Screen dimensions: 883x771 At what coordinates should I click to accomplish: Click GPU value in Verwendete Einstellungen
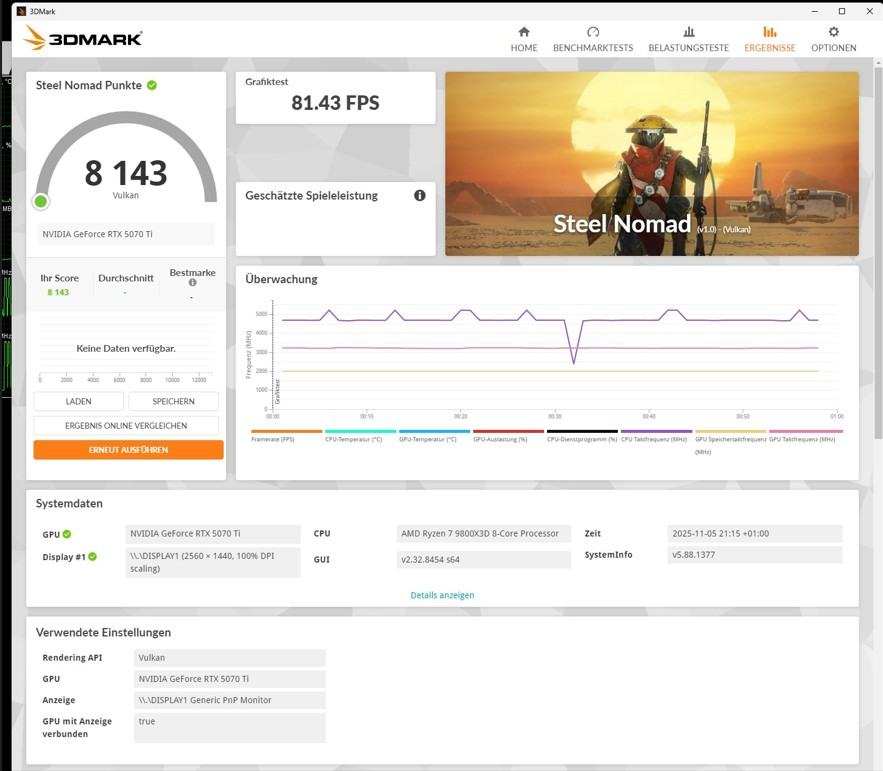pyautogui.click(x=230, y=679)
